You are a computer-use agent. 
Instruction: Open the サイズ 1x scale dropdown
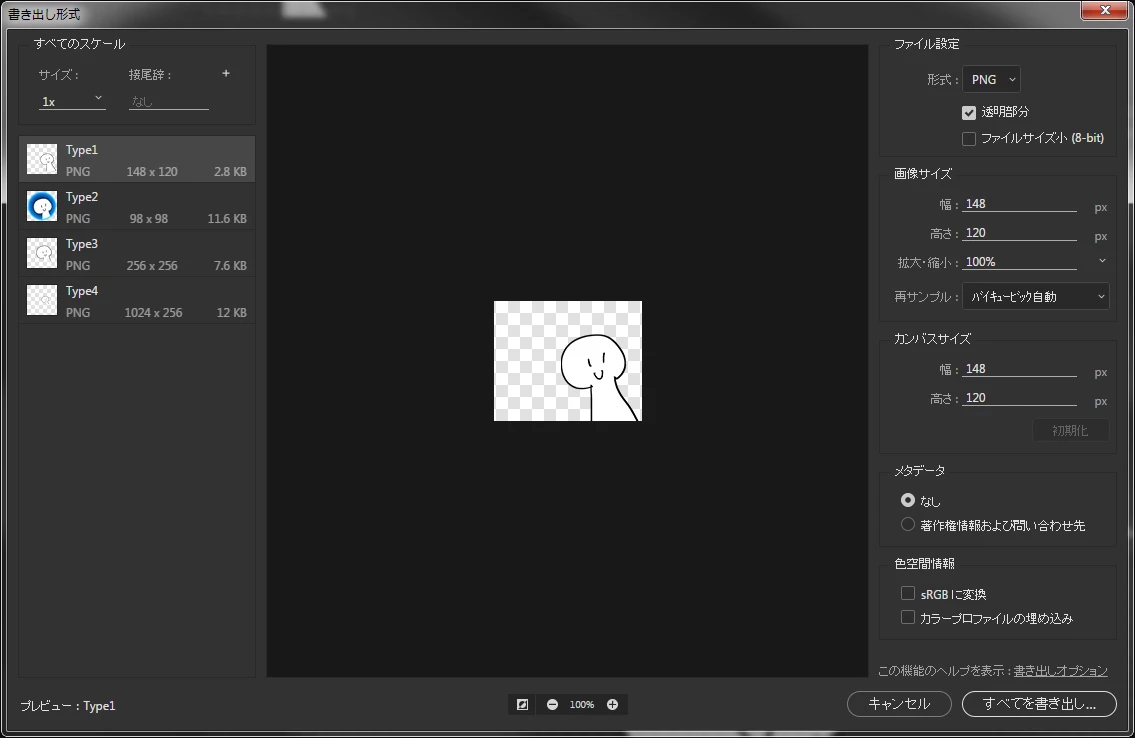point(72,101)
